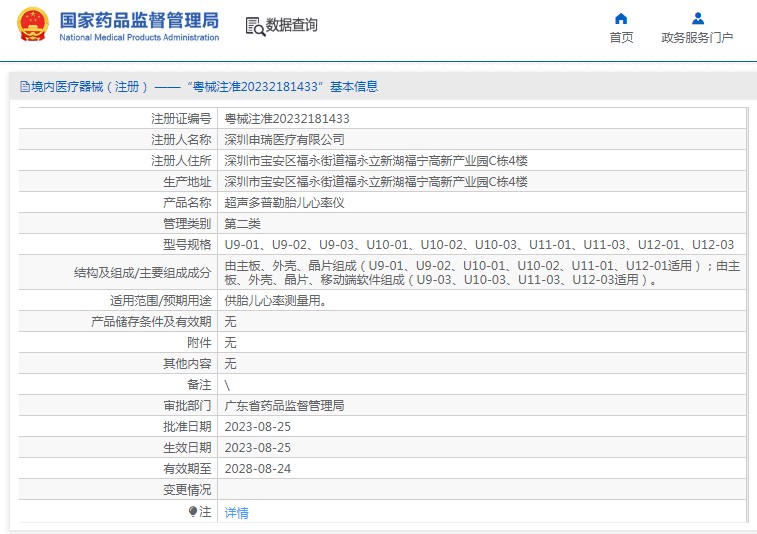Viewport: 757px width, 534px height.
Task: Click National Medical Products Administration subtitle
Action: 139,37
